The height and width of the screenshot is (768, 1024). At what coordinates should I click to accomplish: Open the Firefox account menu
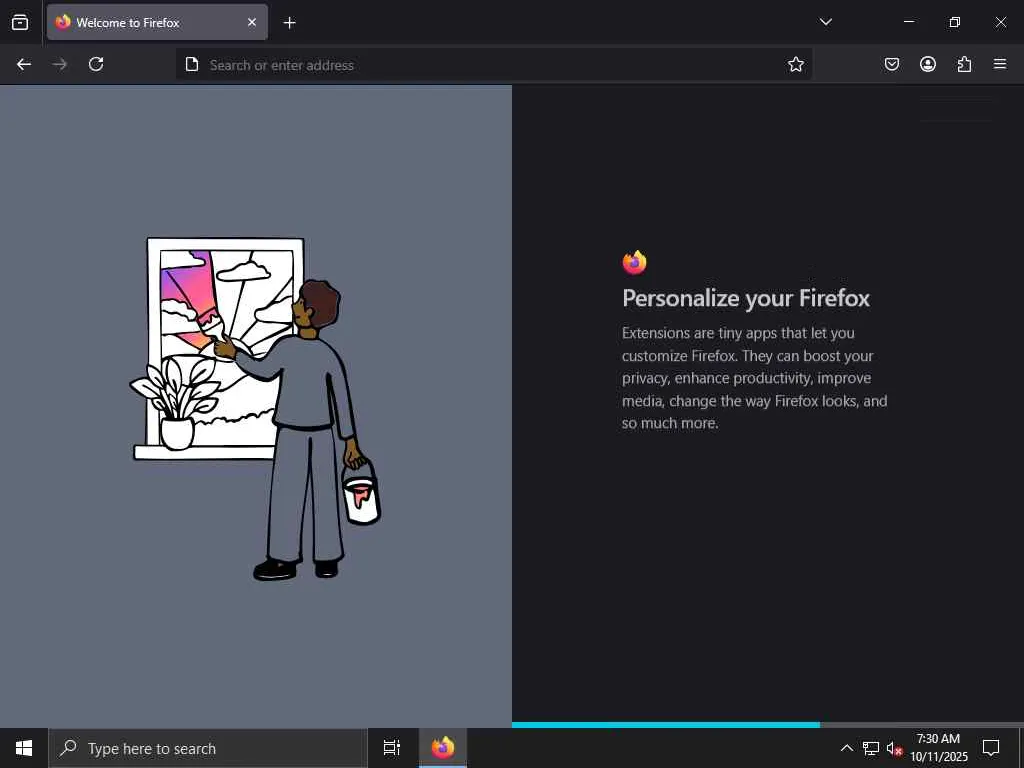pyautogui.click(x=927, y=64)
